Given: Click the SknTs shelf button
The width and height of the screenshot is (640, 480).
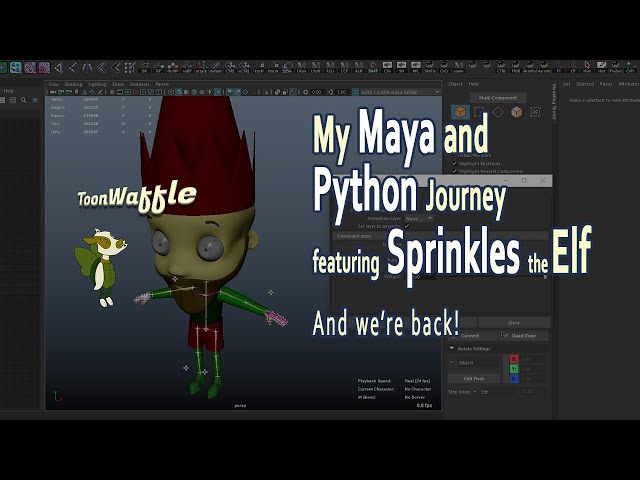Looking at the screenshot, I should (429, 67).
